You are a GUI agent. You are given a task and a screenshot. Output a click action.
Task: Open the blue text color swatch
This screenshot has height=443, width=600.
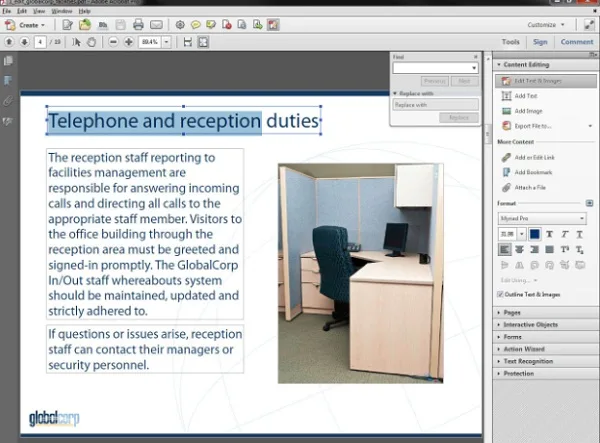click(535, 234)
